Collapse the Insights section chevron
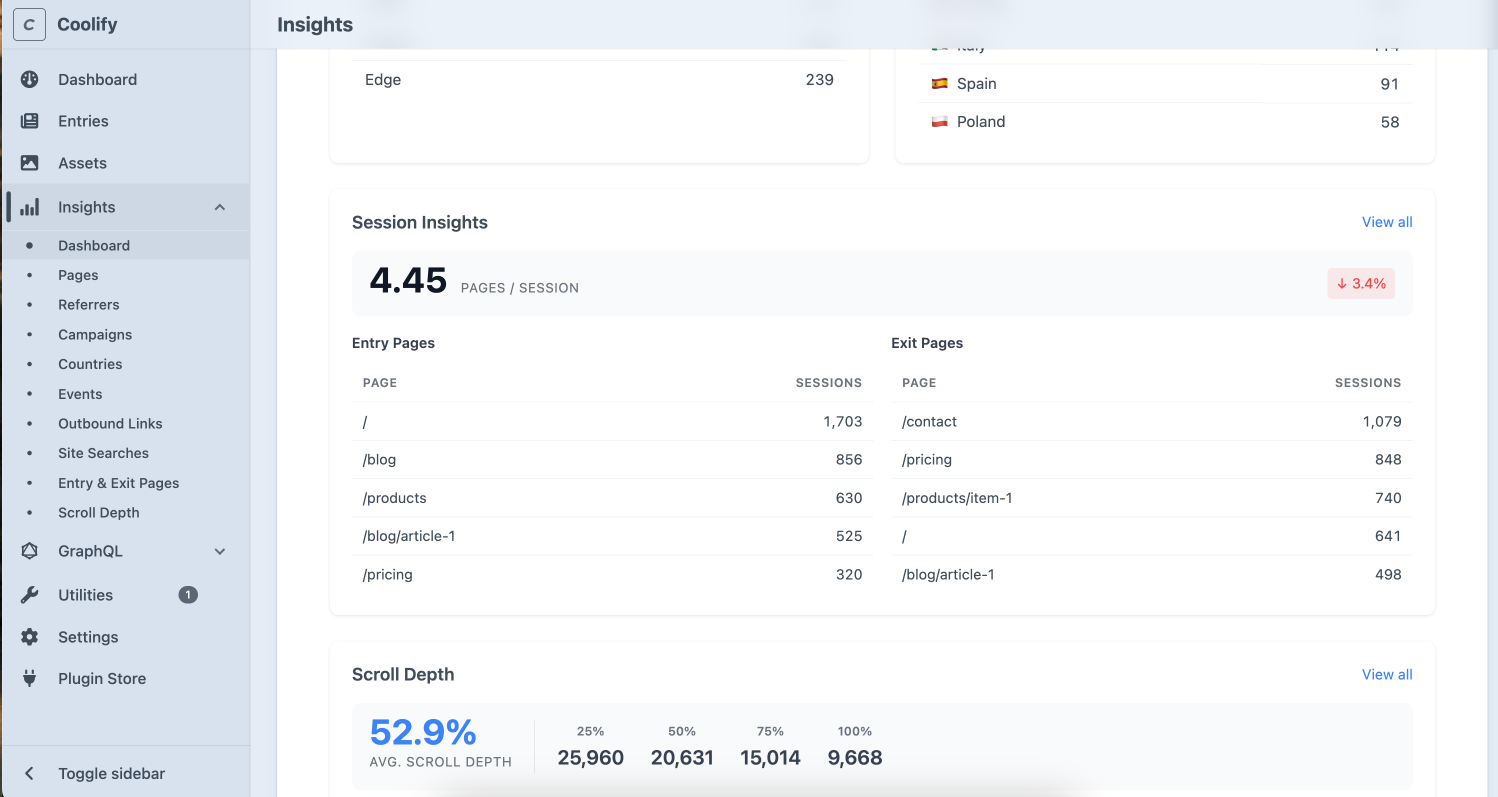This screenshot has width=1498, height=797. point(220,207)
